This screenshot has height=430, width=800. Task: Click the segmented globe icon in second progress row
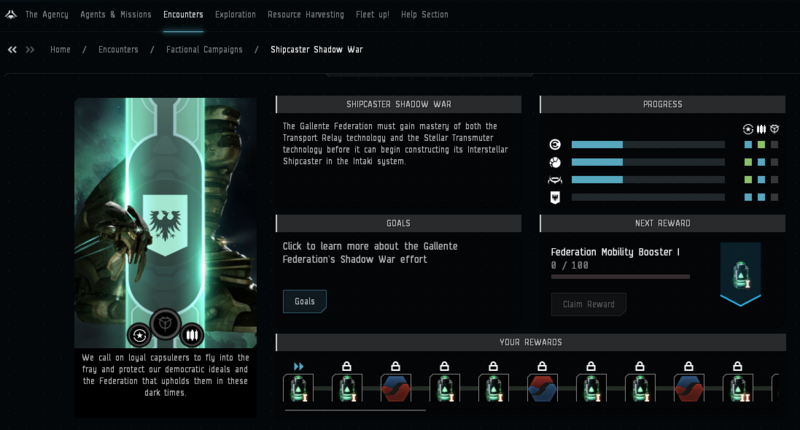[x=555, y=162]
